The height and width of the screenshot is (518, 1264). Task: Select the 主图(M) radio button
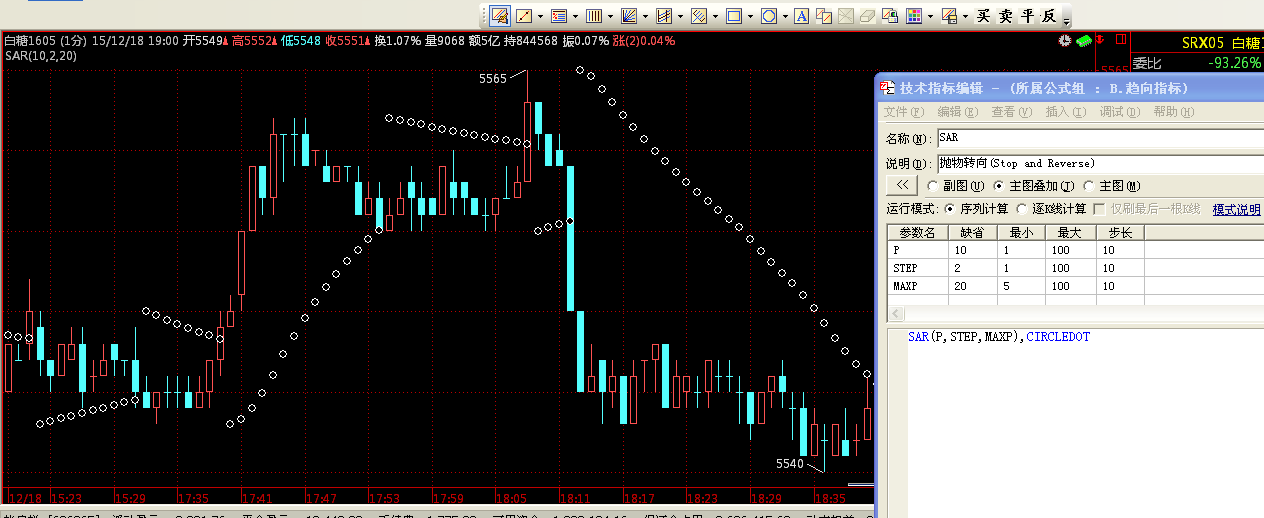coord(1089,186)
